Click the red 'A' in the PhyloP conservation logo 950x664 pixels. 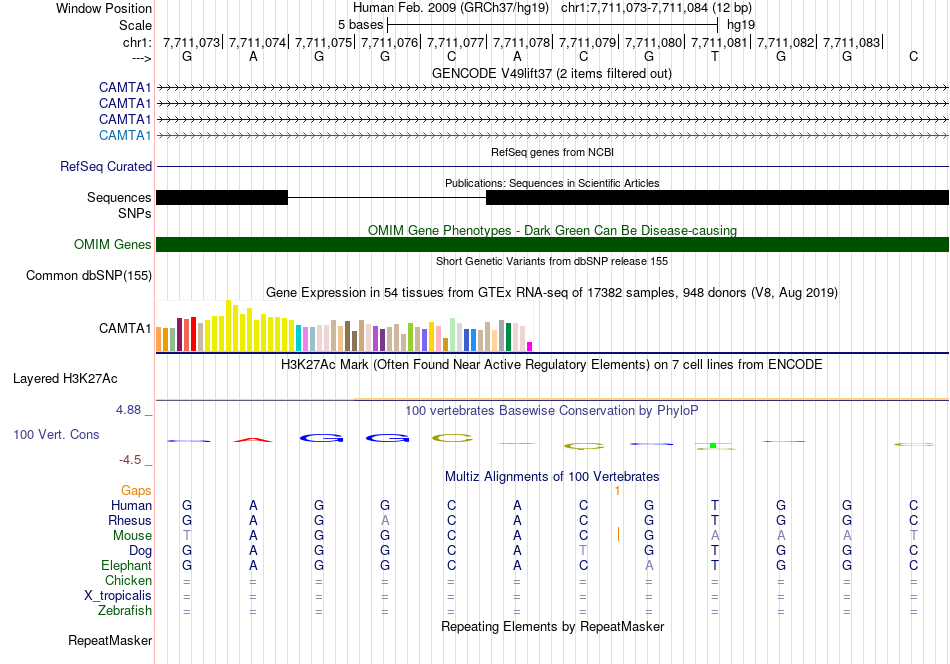(x=253, y=439)
